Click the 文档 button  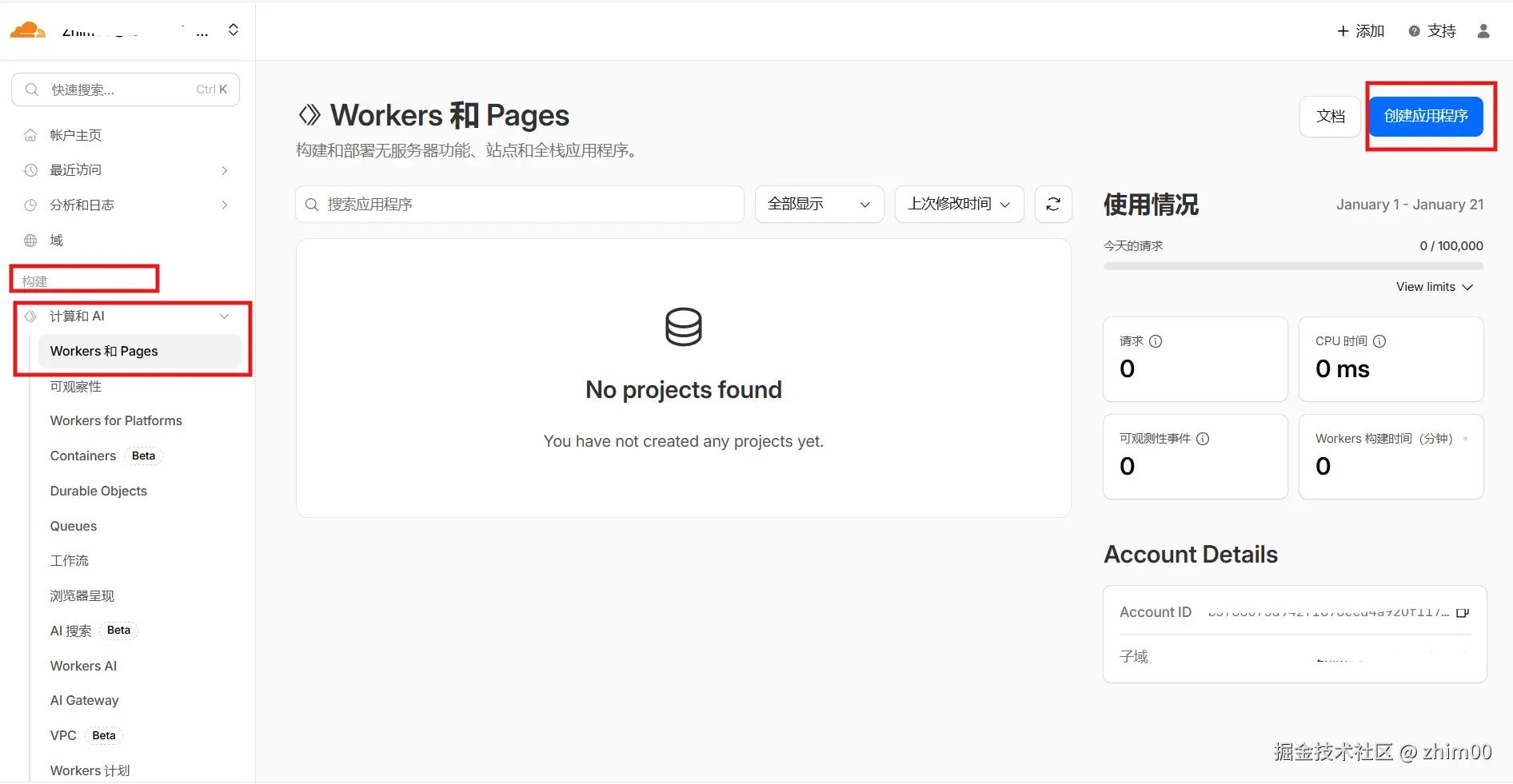click(x=1330, y=117)
